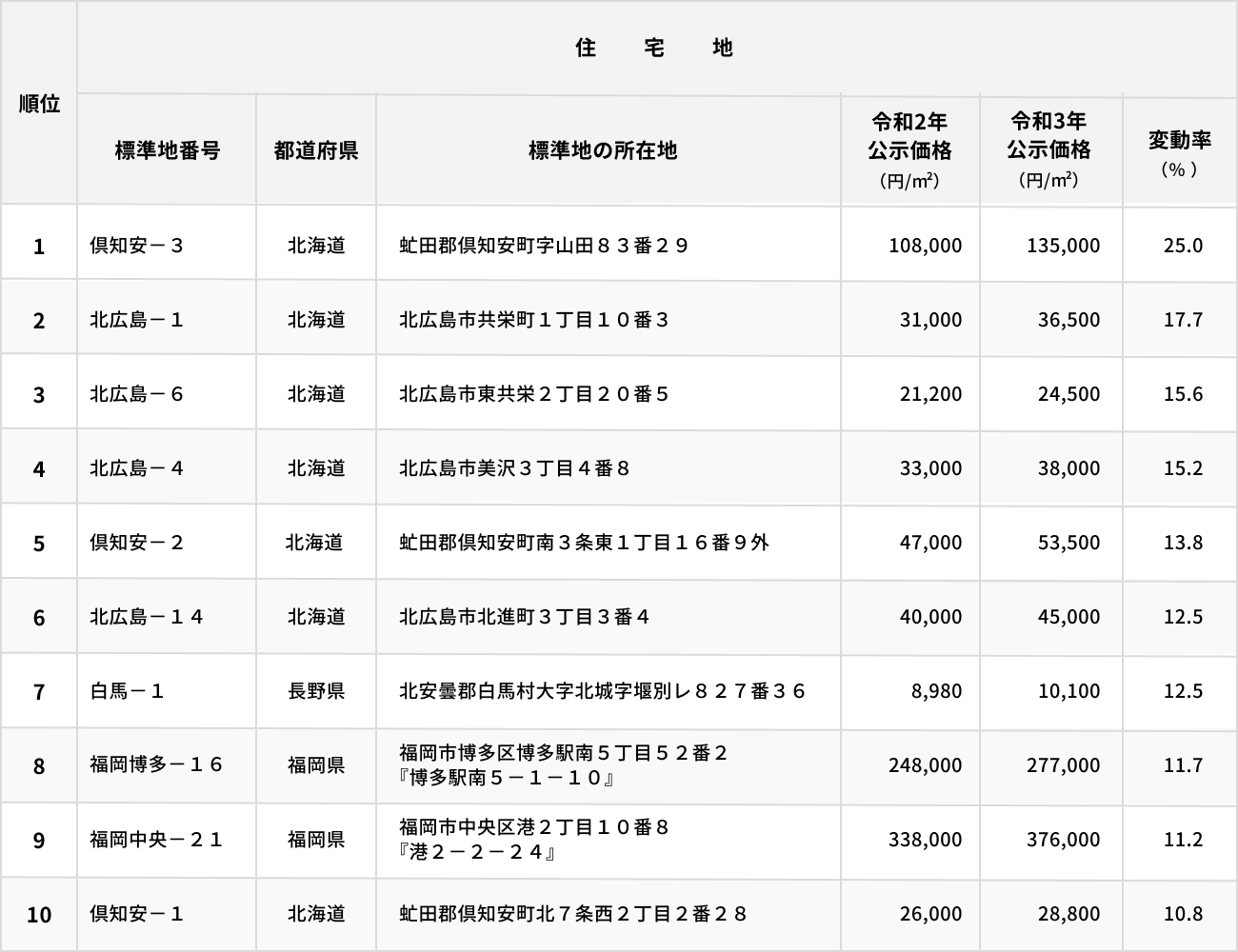Click the 25.0 change rate value
The width and height of the screenshot is (1238, 952).
point(1183,246)
